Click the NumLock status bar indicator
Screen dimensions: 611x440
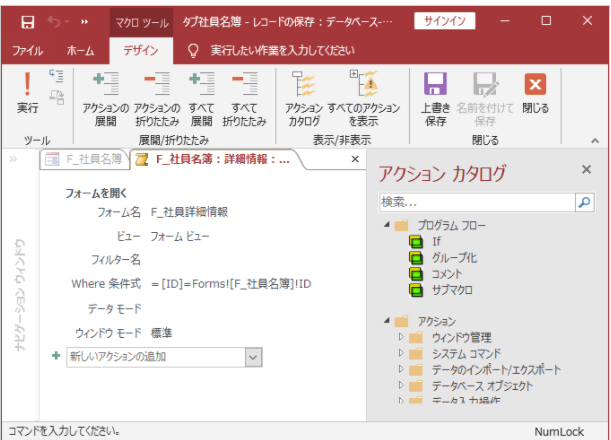point(559,431)
